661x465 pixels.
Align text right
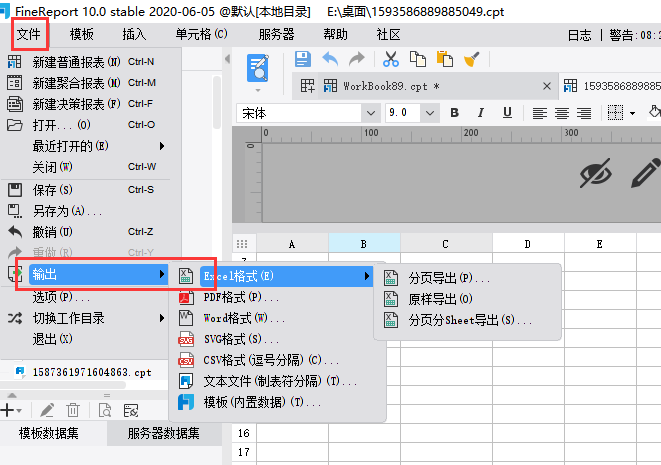tap(584, 113)
